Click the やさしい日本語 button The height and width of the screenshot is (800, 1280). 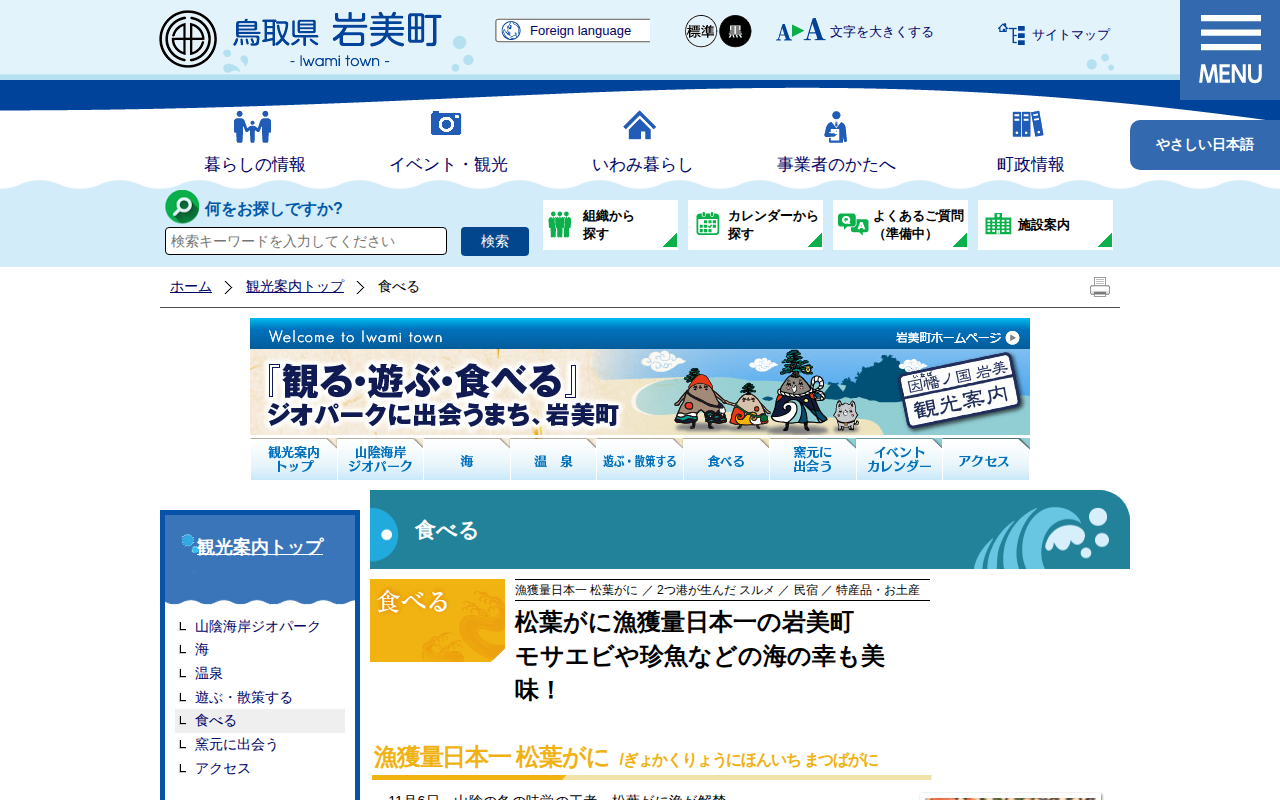pyautogui.click(x=1205, y=145)
